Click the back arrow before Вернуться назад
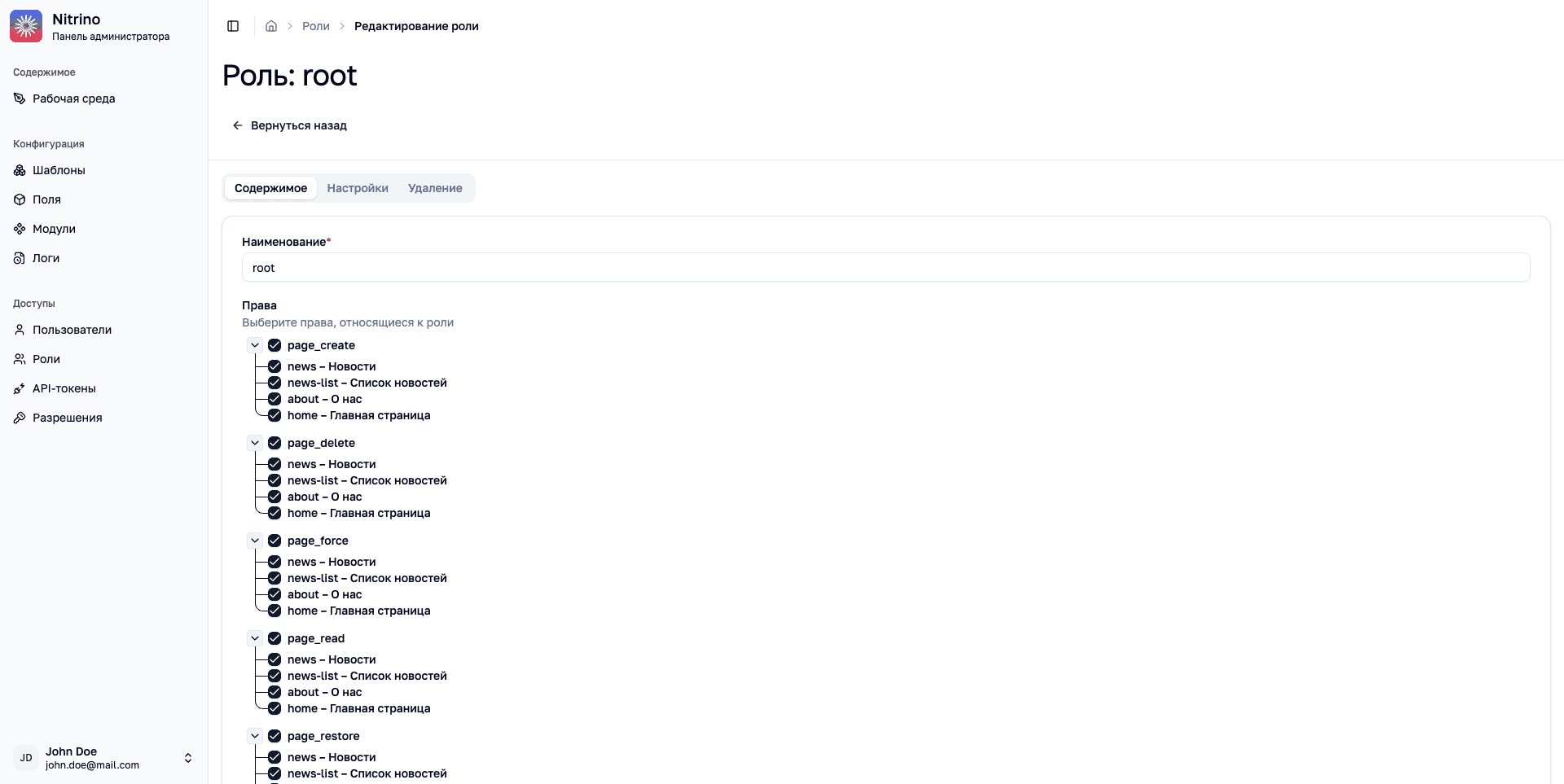Image resolution: width=1564 pixels, height=784 pixels. coord(238,125)
